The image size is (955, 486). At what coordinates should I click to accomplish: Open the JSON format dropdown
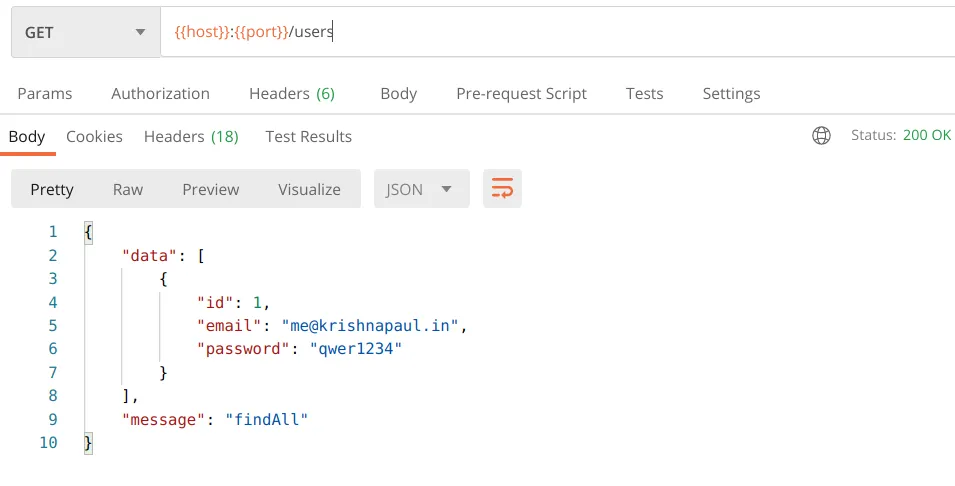[421, 189]
